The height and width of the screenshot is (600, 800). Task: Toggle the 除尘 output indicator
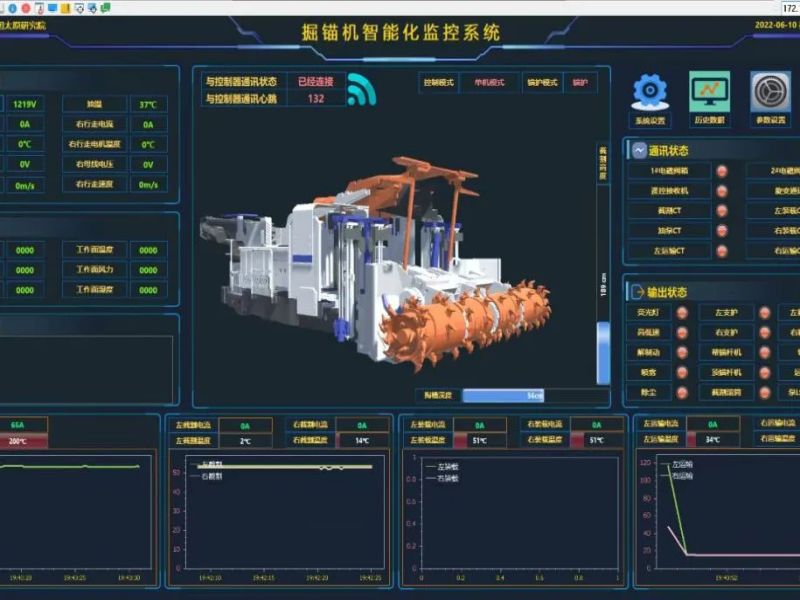[683, 393]
